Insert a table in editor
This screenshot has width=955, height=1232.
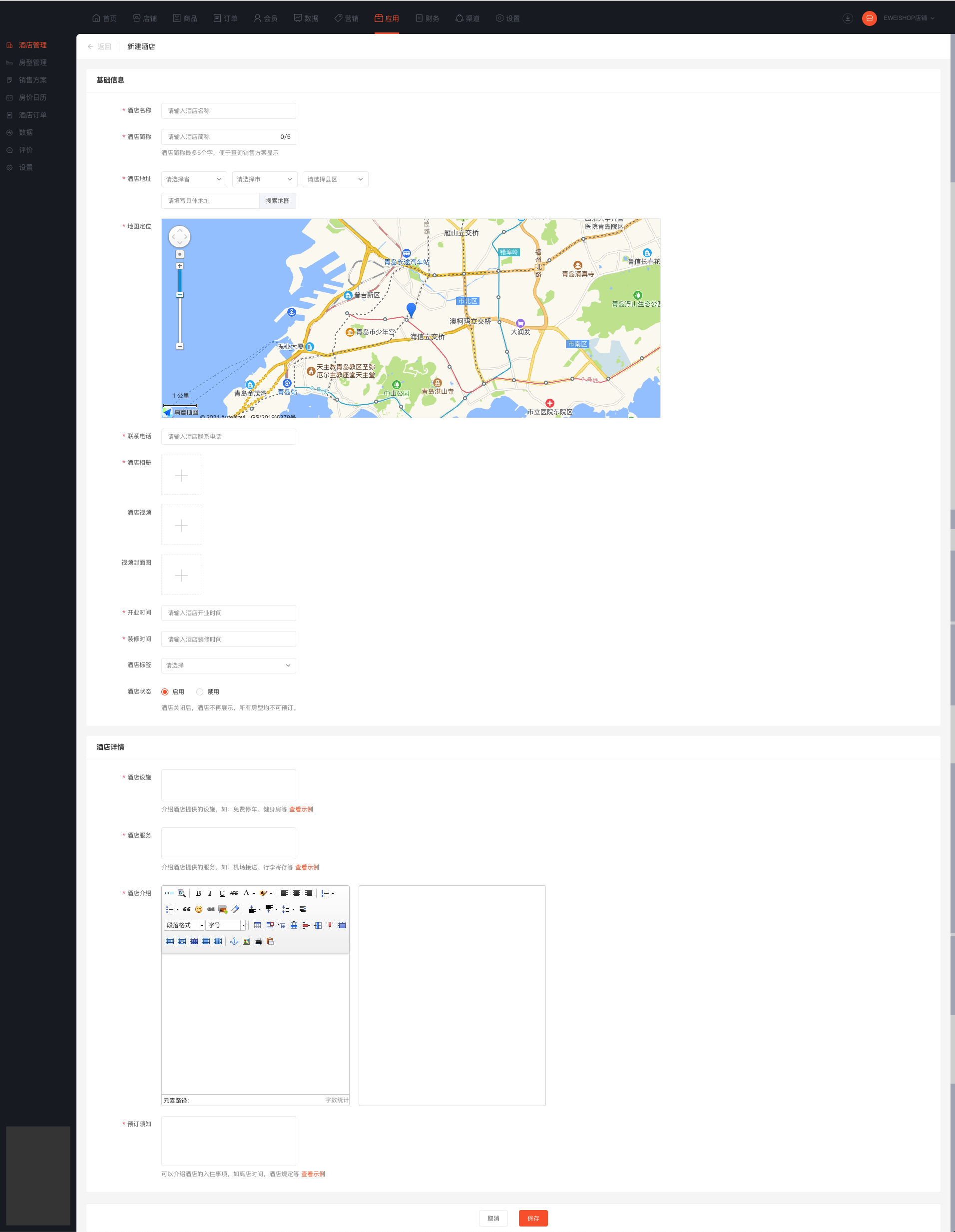(x=257, y=925)
